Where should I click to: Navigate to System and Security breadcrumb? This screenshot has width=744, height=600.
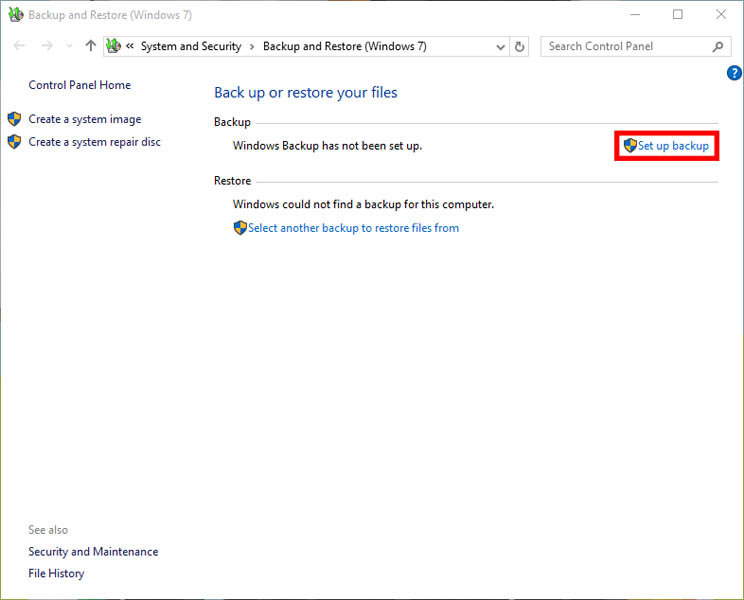pos(191,46)
